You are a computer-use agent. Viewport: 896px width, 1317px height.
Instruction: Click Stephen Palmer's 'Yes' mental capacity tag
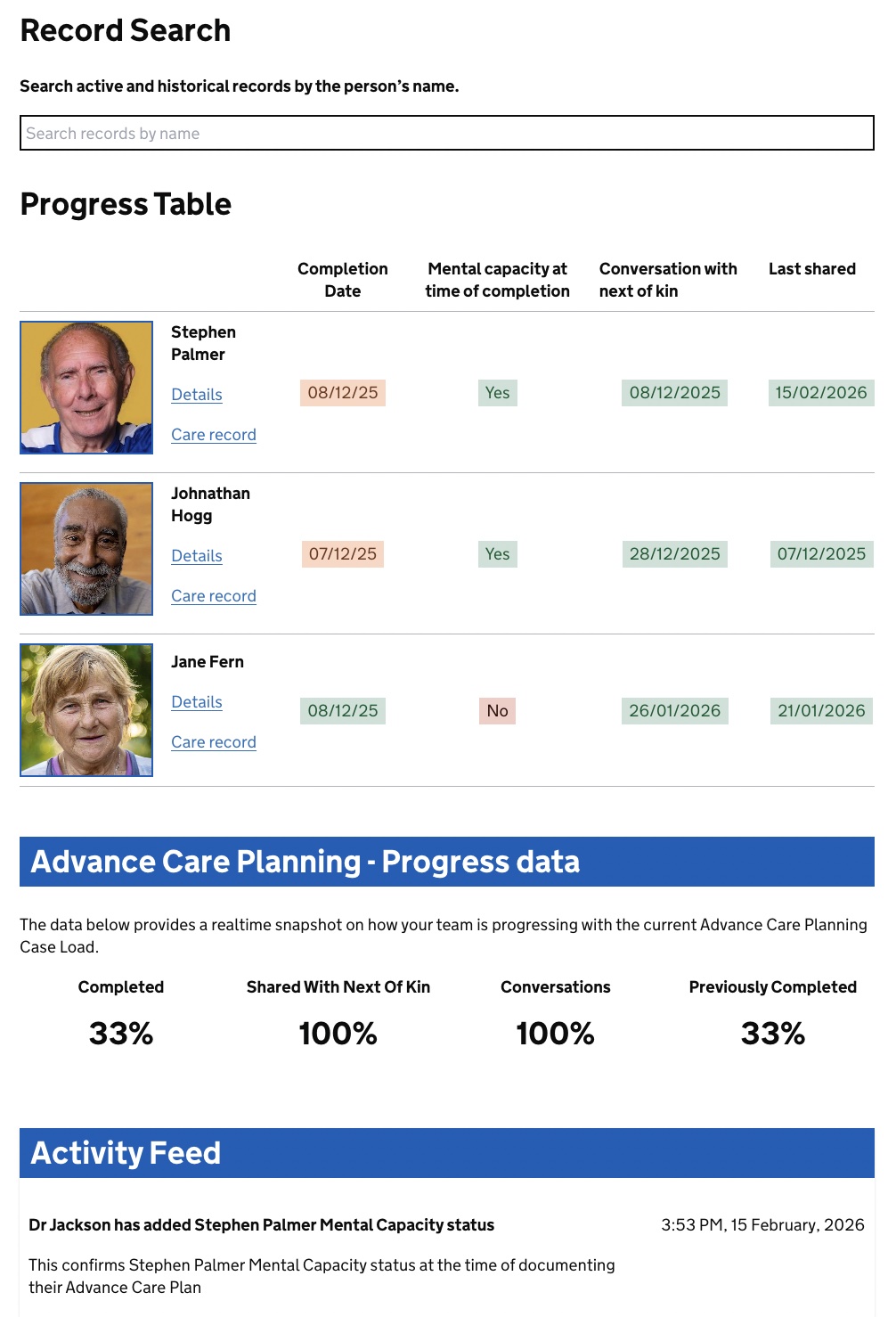[x=497, y=393]
